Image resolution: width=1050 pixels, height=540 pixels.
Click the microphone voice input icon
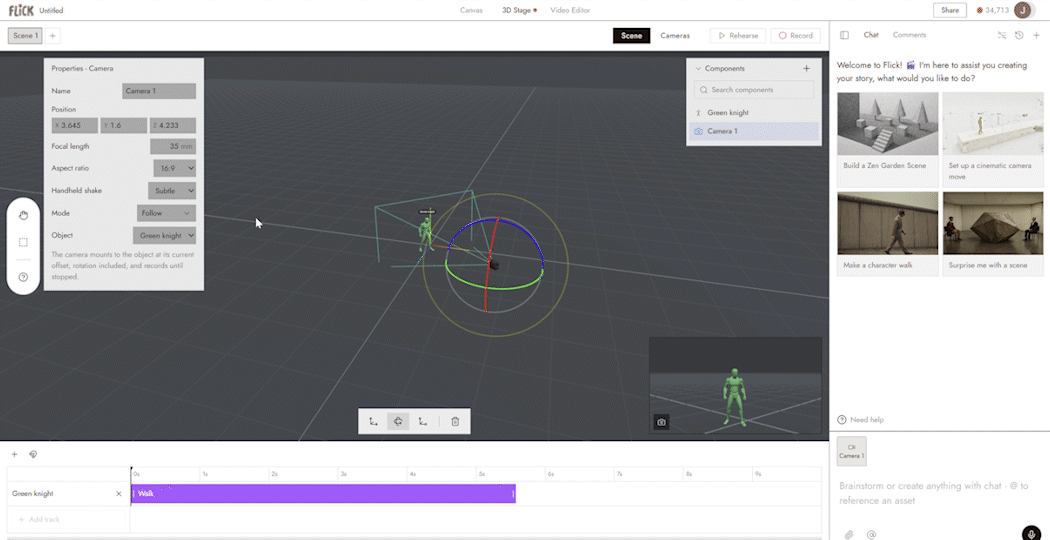pos(1031,533)
